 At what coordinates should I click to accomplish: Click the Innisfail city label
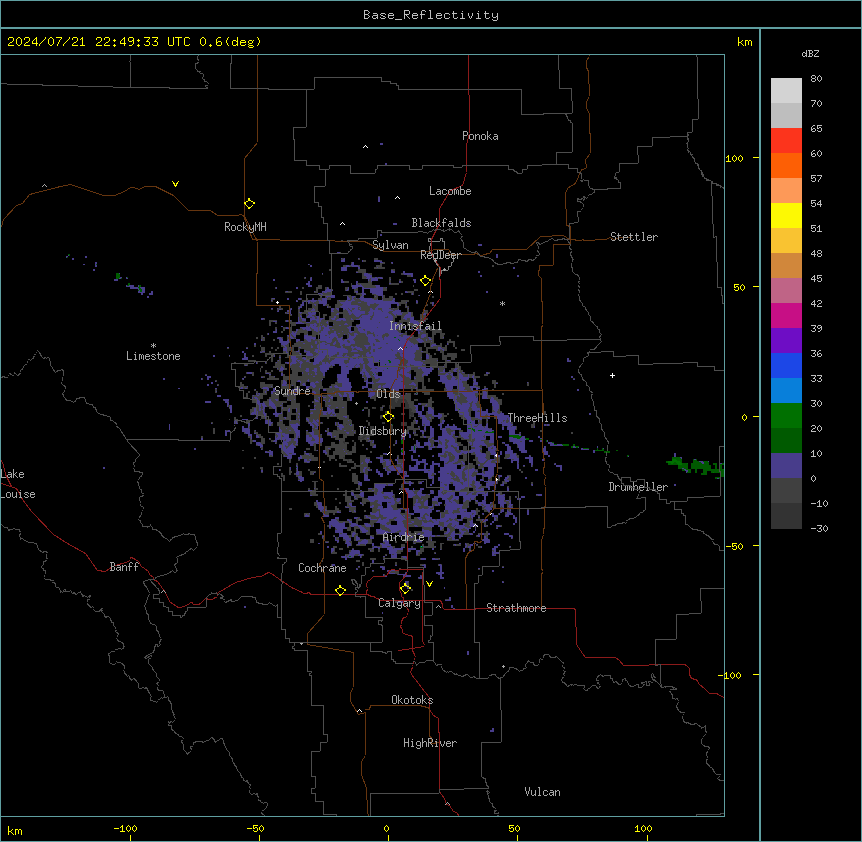[x=415, y=326]
